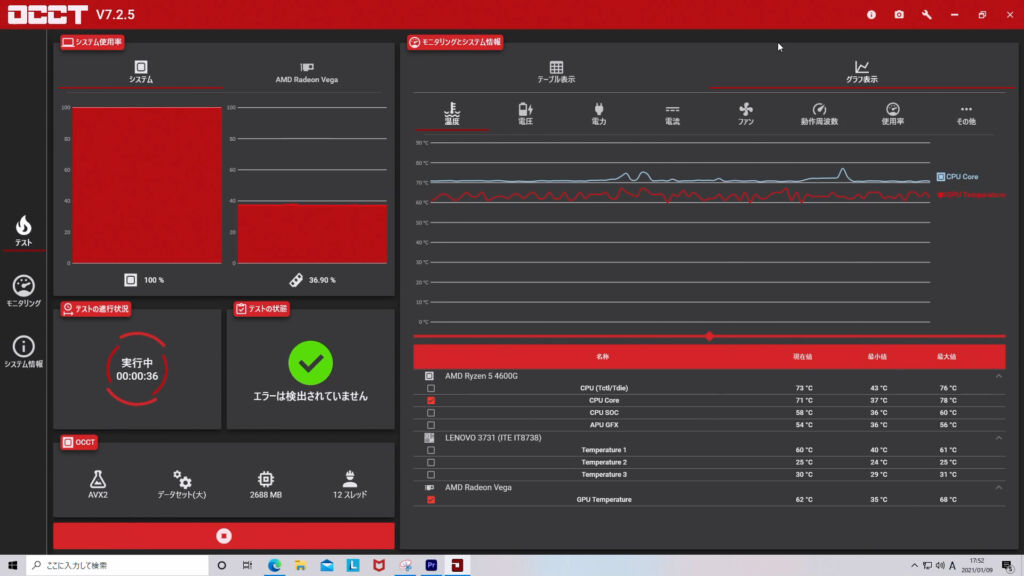Select the AMD Ryzen 5 4600G row

tap(709, 376)
